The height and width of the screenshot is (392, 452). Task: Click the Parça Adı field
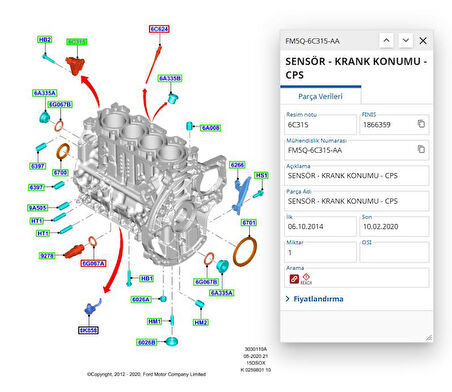point(357,201)
